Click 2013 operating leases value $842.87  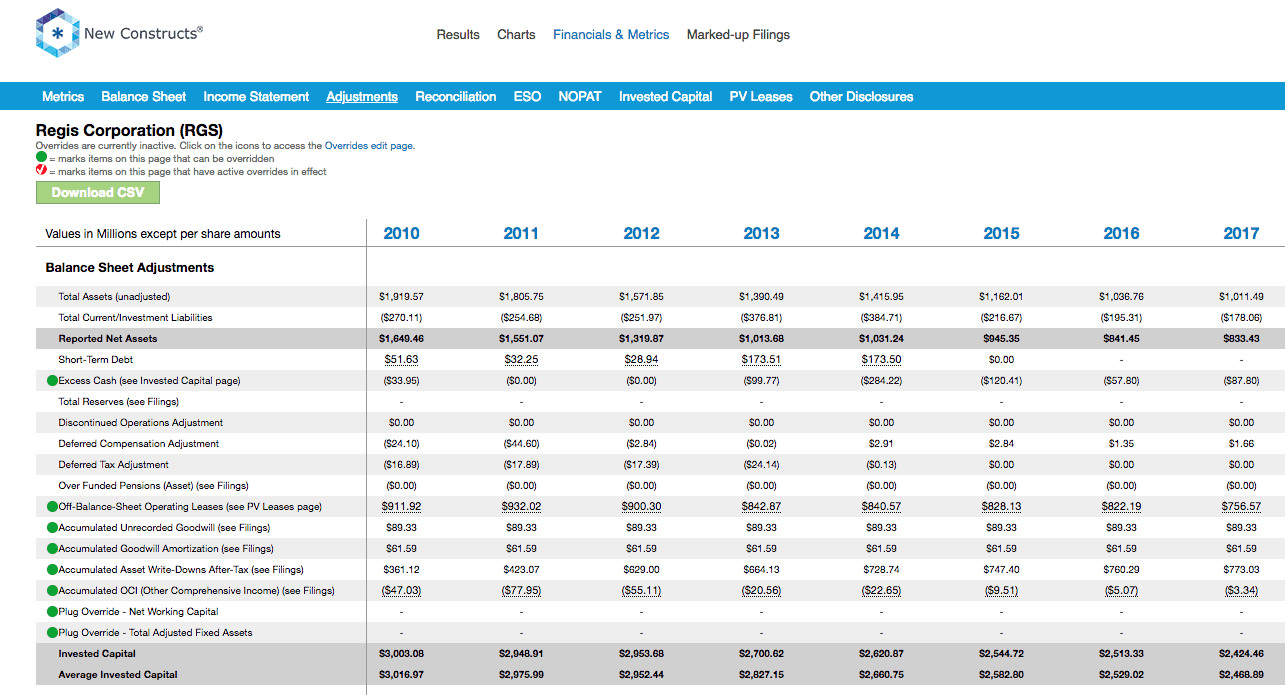point(761,507)
